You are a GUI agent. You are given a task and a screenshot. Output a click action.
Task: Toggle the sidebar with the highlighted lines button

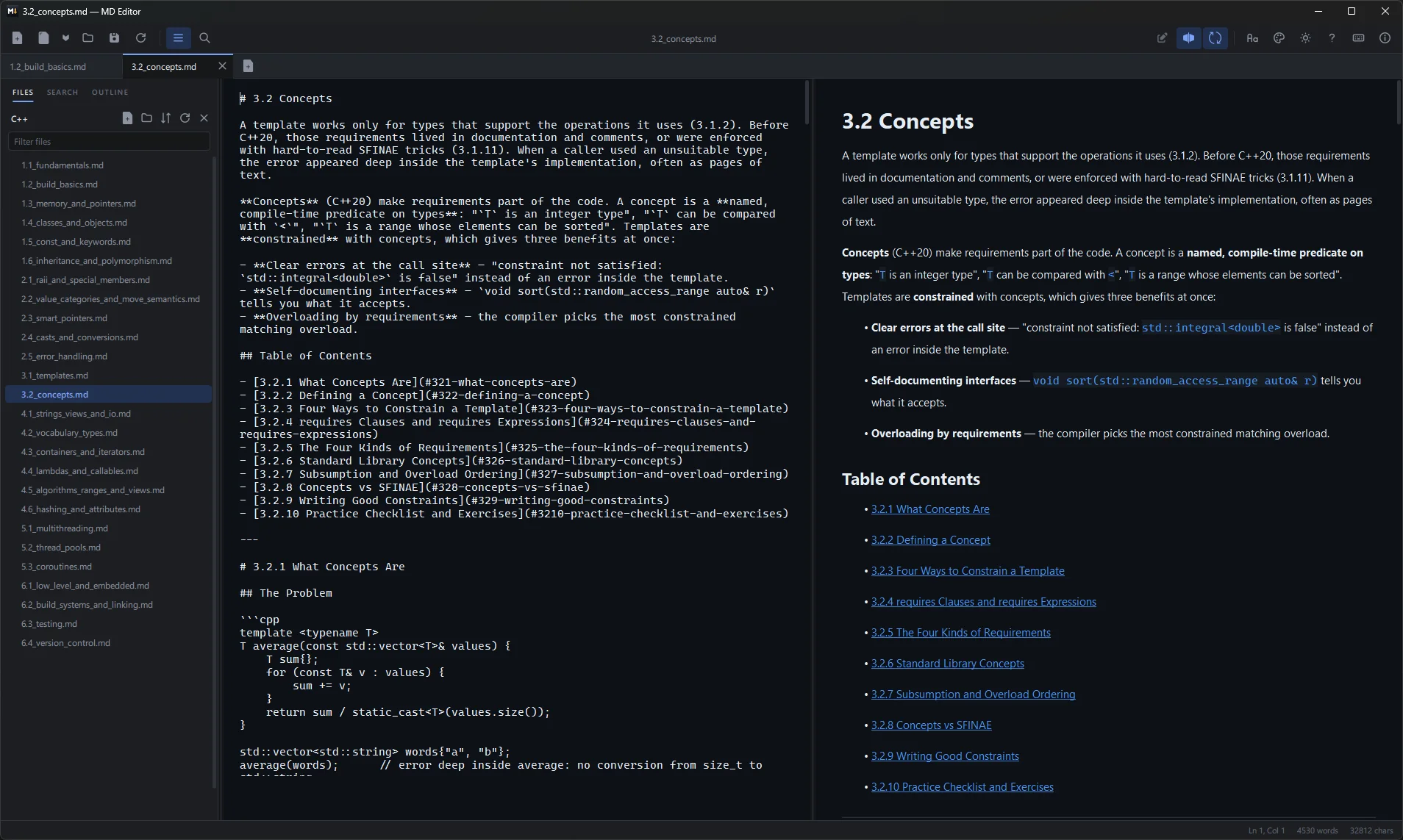[178, 38]
